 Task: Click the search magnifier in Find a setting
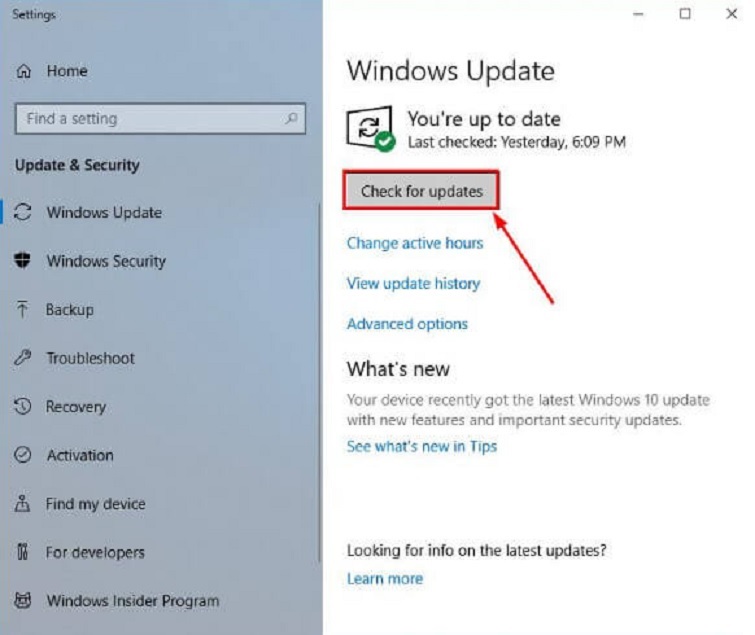[291, 118]
